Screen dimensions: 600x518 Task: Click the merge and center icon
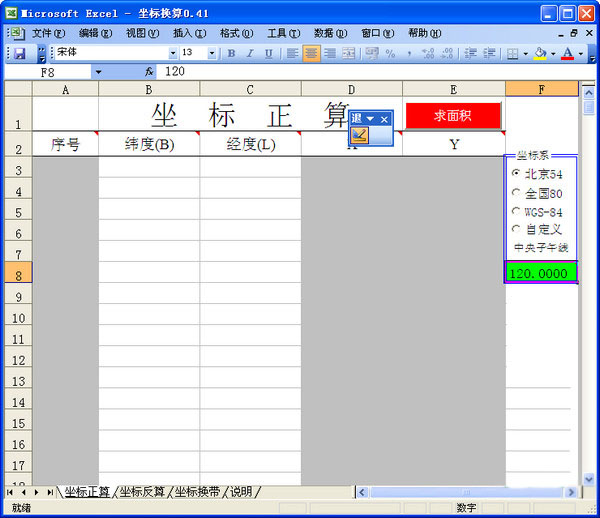(348, 53)
